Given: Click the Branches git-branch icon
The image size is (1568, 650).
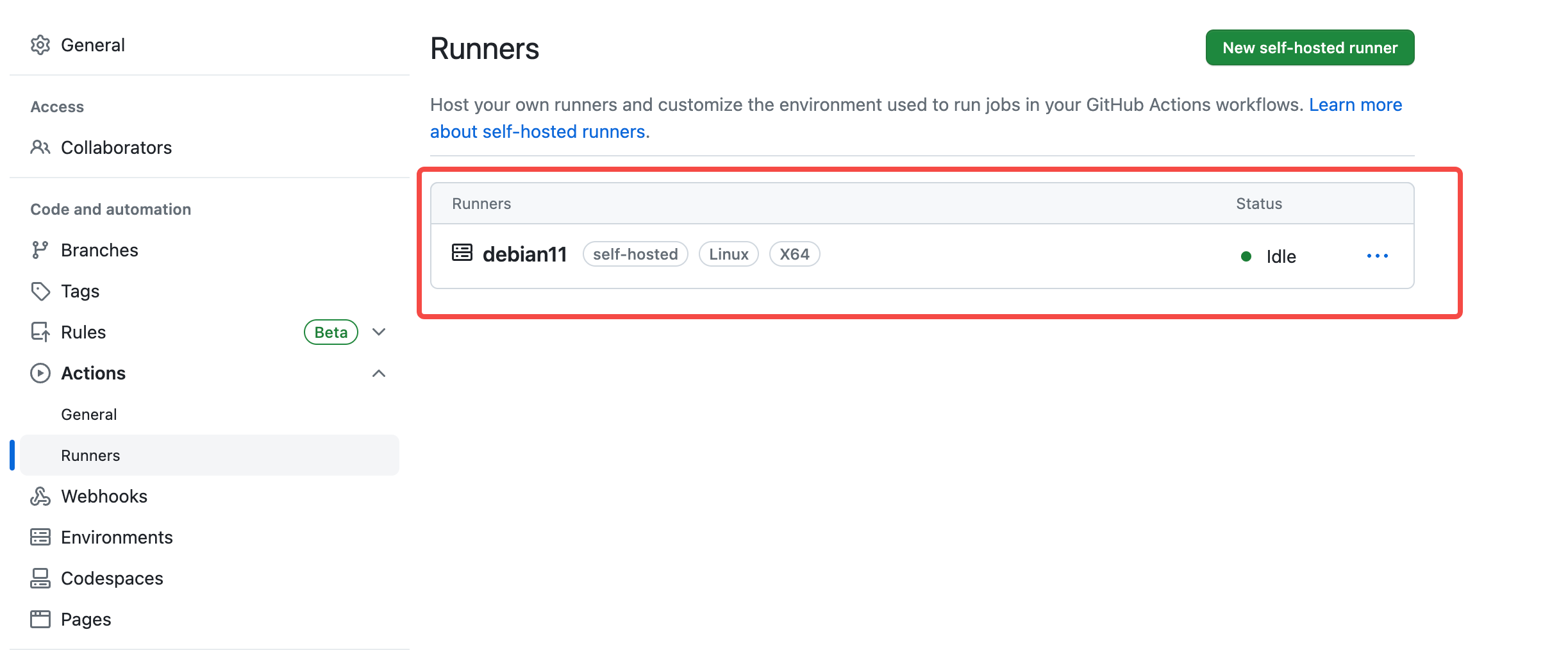Looking at the screenshot, I should coord(40,250).
